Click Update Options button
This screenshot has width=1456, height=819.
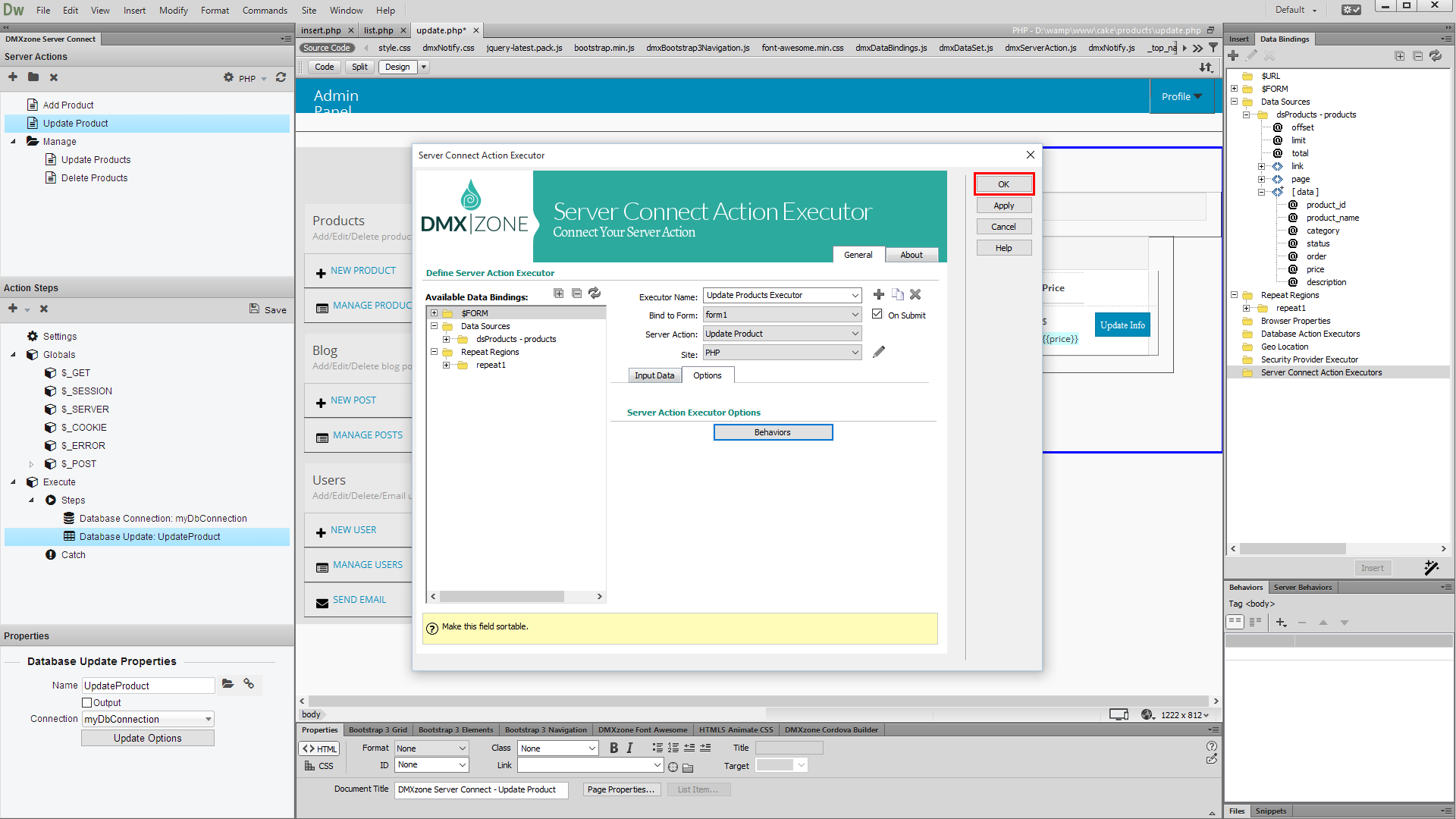(x=147, y=738)
